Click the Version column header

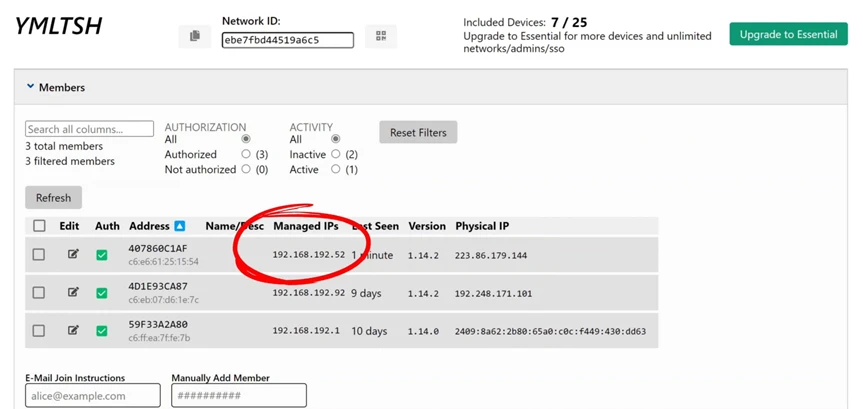(427, 226)
